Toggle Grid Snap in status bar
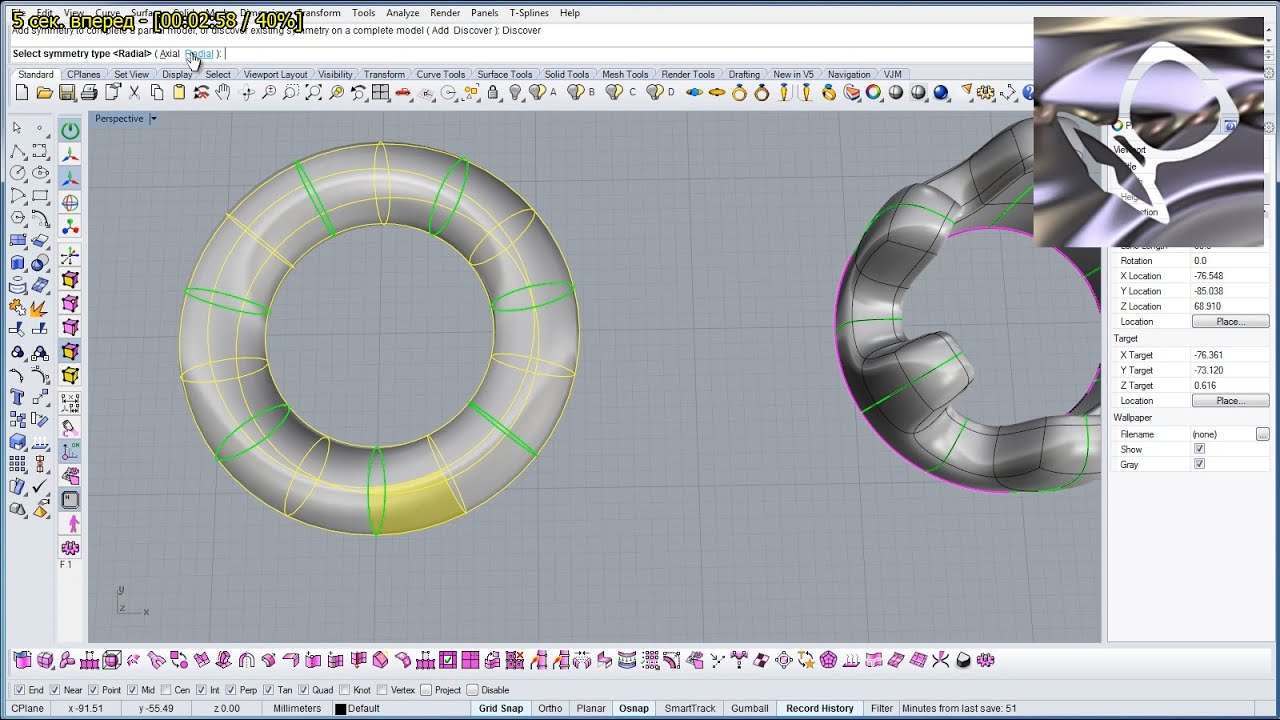This screenshot has height=720, width=1280. click(x=501, y=708)
